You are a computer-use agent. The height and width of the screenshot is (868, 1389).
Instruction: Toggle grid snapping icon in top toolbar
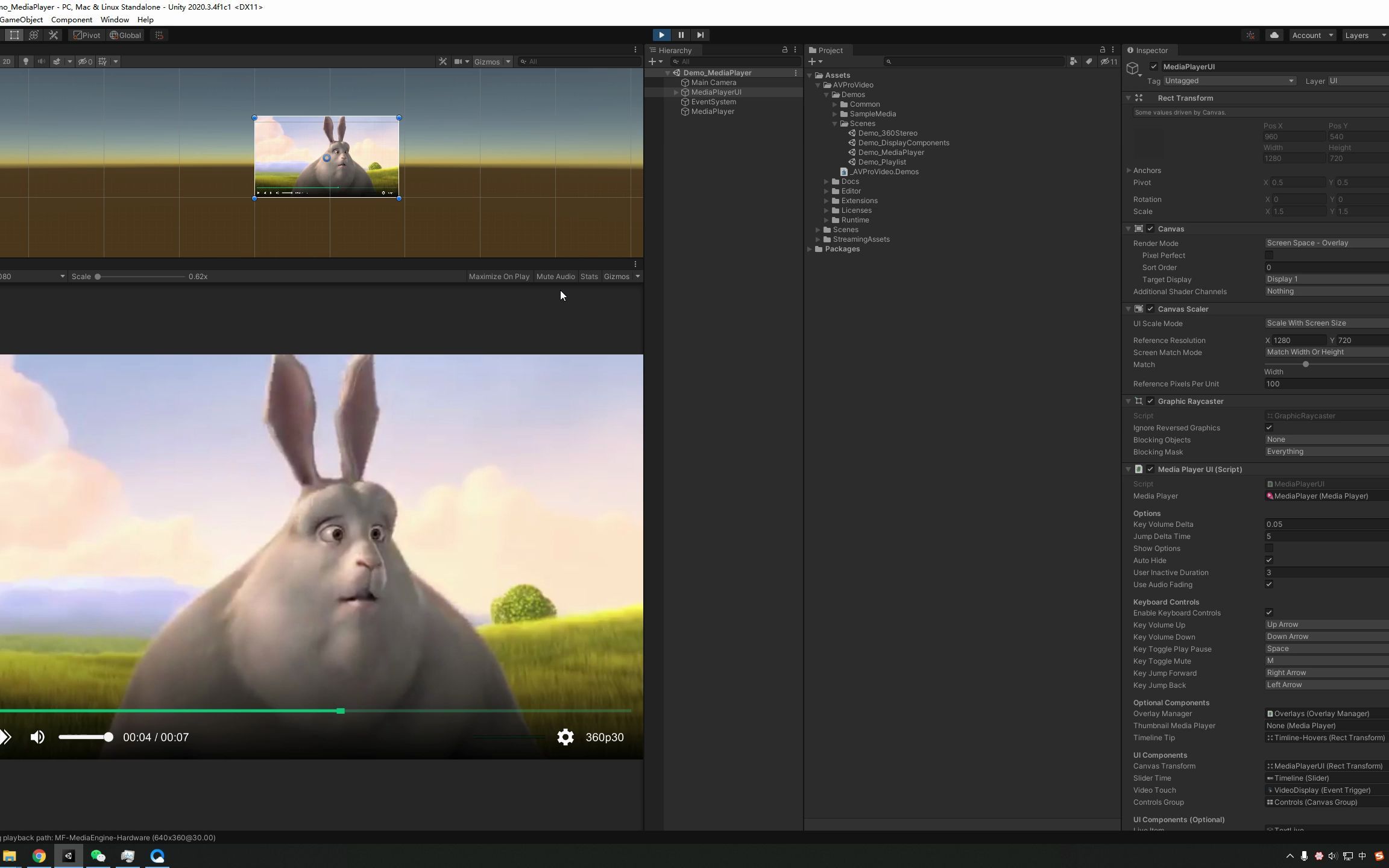pos(159,35)
